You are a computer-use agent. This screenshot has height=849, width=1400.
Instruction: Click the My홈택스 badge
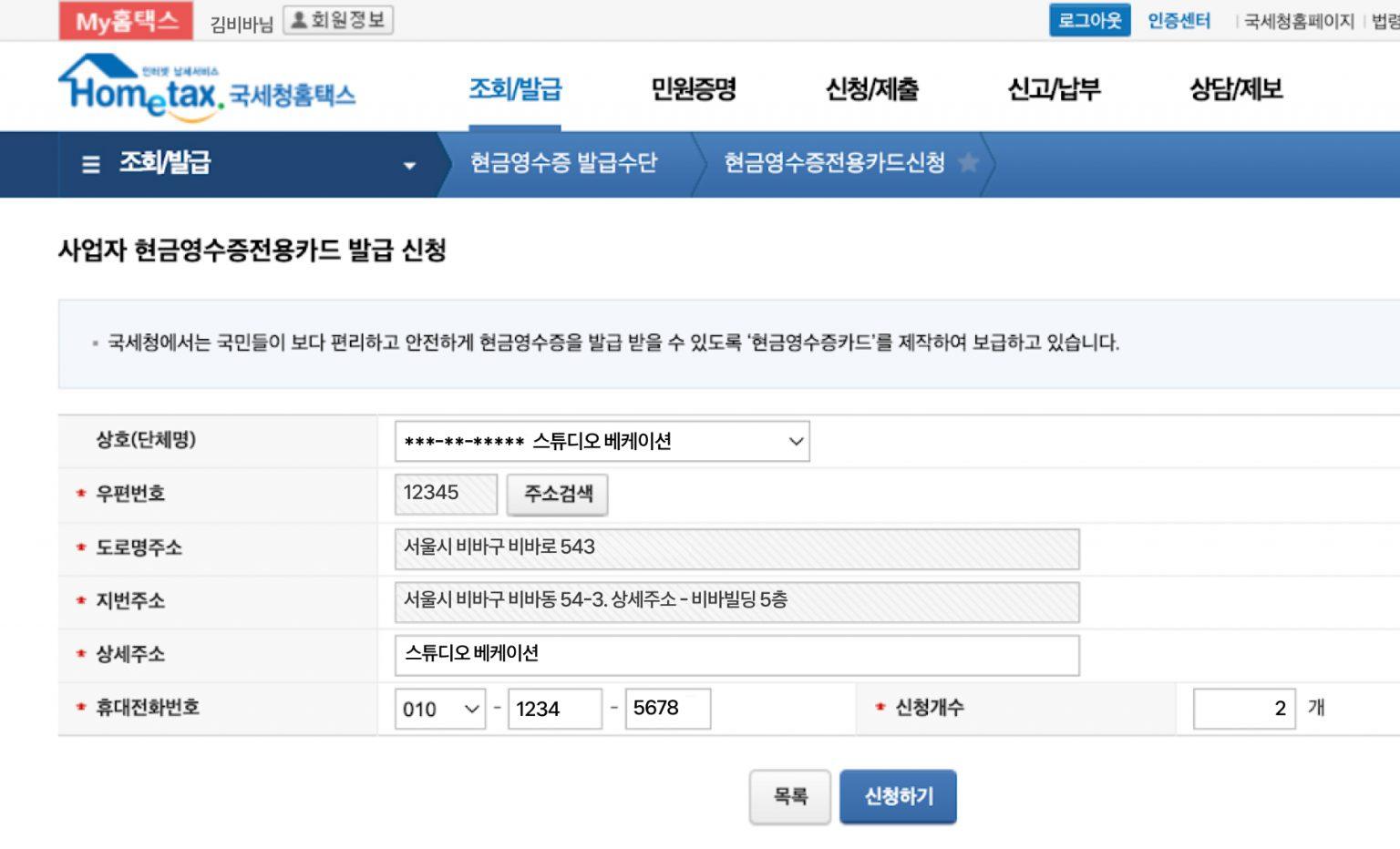click(x=126, y=20)
